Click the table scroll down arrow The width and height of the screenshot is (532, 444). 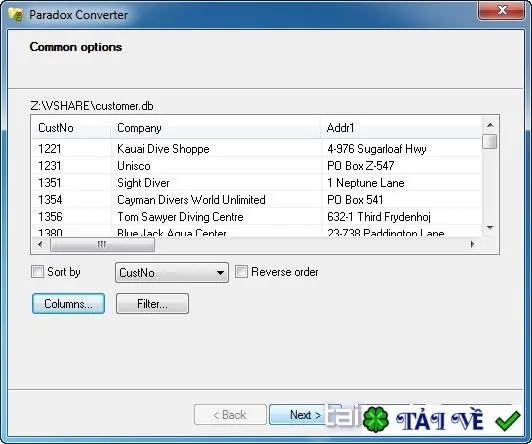[490, 228]
